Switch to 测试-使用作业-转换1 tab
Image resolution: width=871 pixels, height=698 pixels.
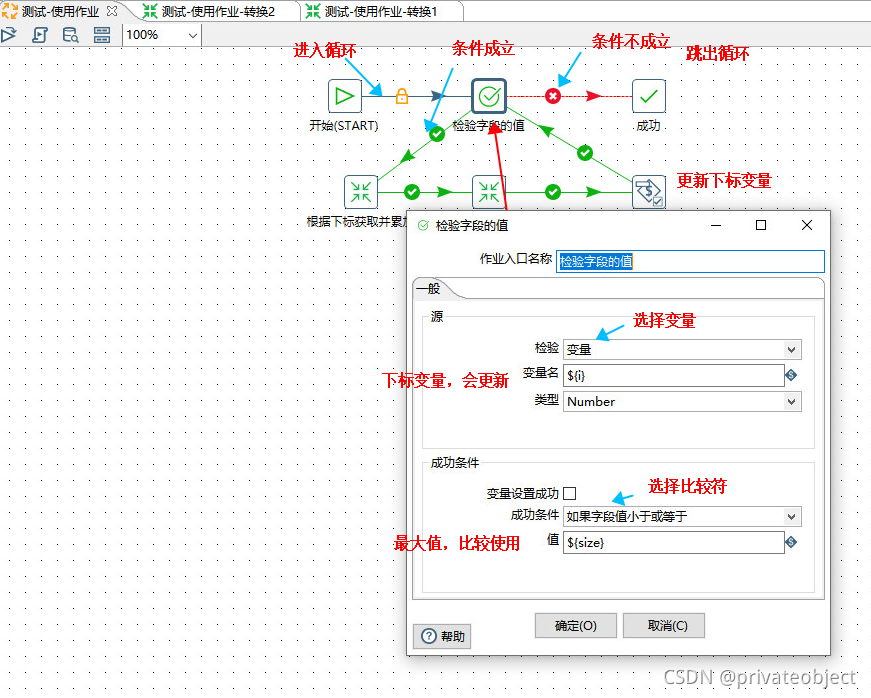pyautogui.click(x=381, y=11)
